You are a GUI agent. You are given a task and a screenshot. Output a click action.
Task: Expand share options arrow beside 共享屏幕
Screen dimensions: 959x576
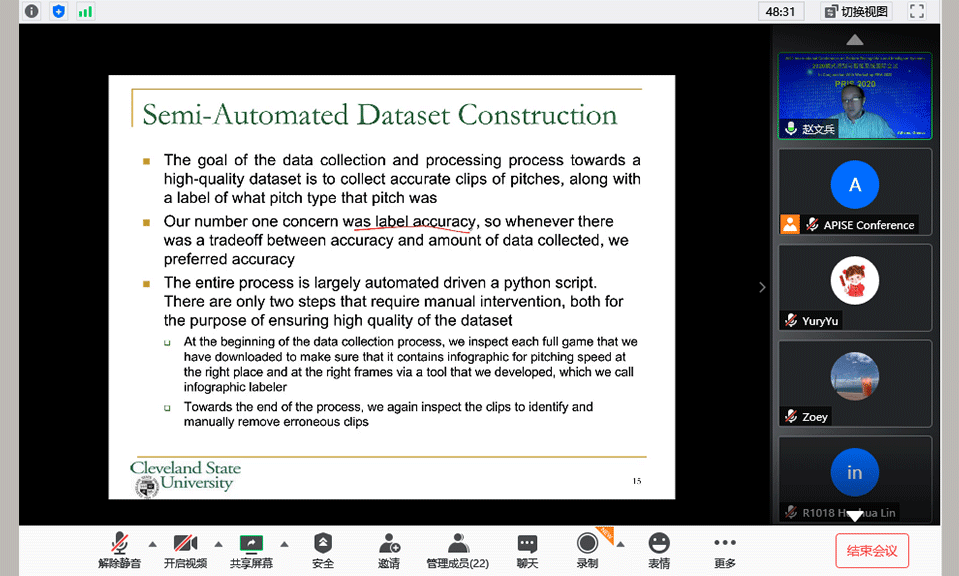point(285,544)
